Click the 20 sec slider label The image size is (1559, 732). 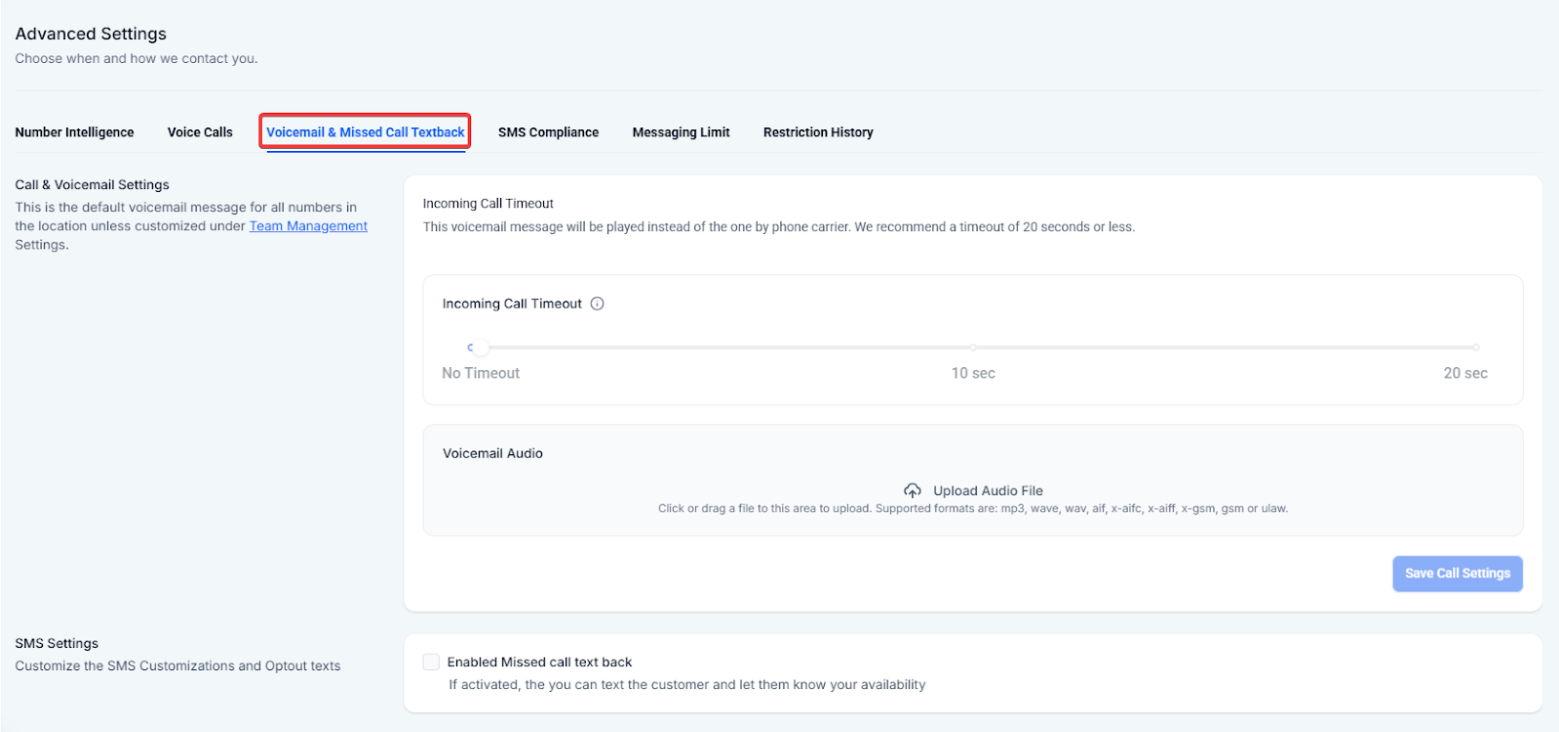(1465, 373)
